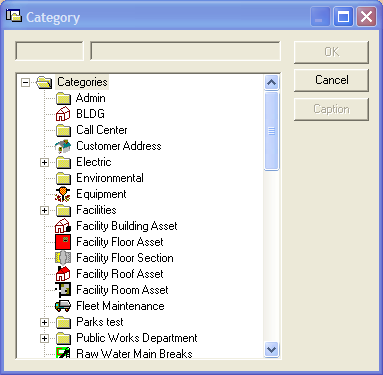The width and height of the screenshot is (383, 375).
Task: Click the Facility Building Asset icon
Action: [63, 226]
